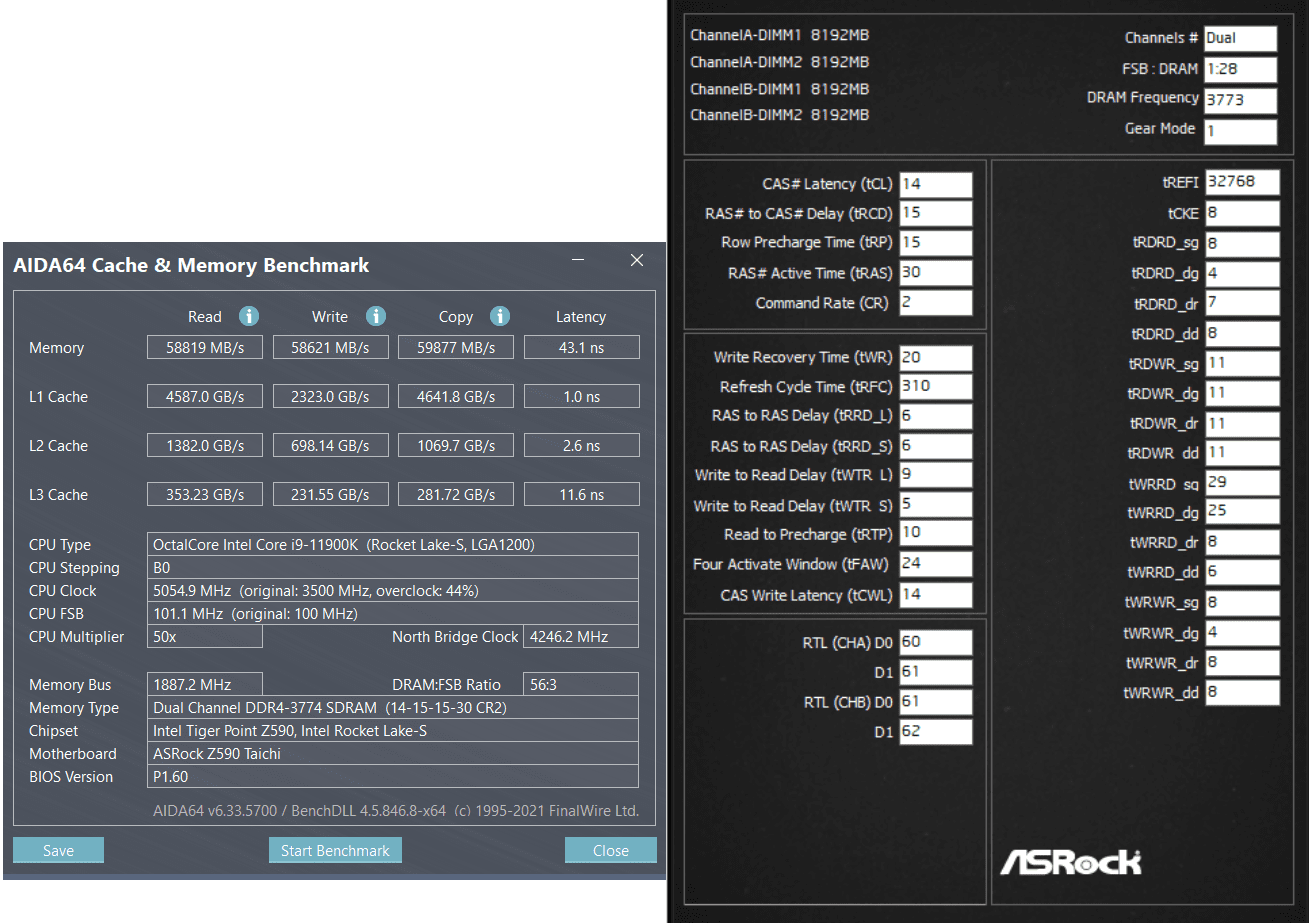Viewport: 1309px width, 923px height.
Task: Click the Gear Mode field
Action: pos(1240,131)
